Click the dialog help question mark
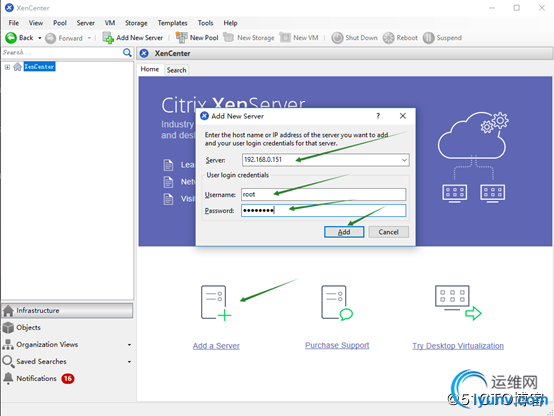The image size is (554, 416). tap(378, 116)
